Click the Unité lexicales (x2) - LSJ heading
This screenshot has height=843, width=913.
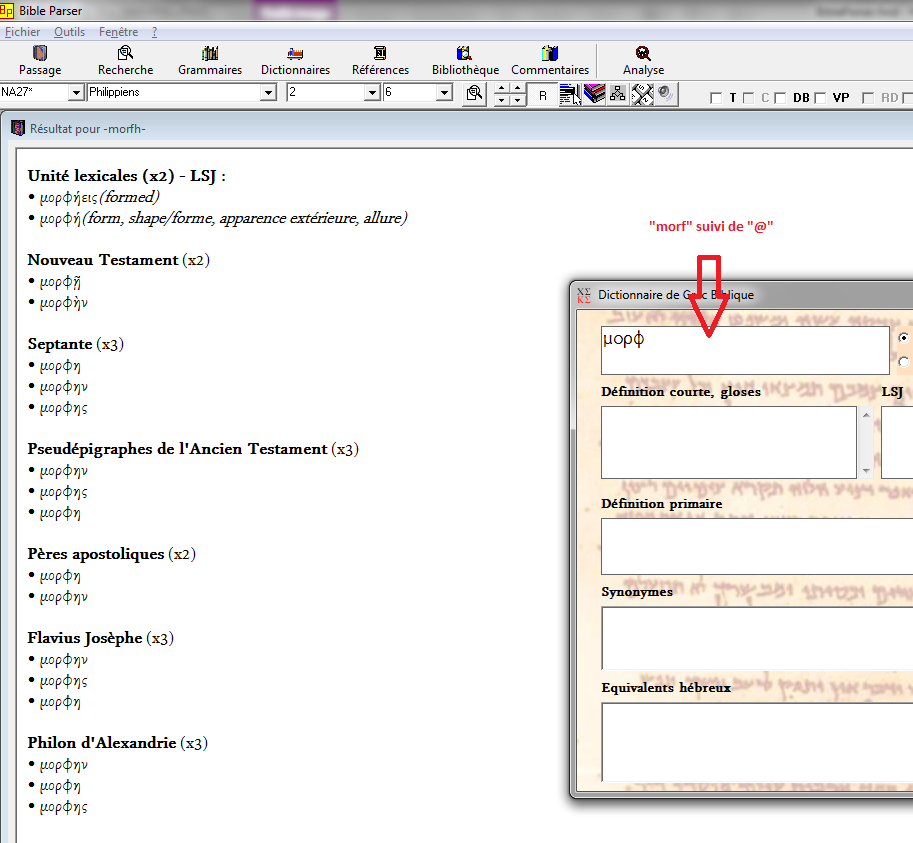tap(126, 176)
